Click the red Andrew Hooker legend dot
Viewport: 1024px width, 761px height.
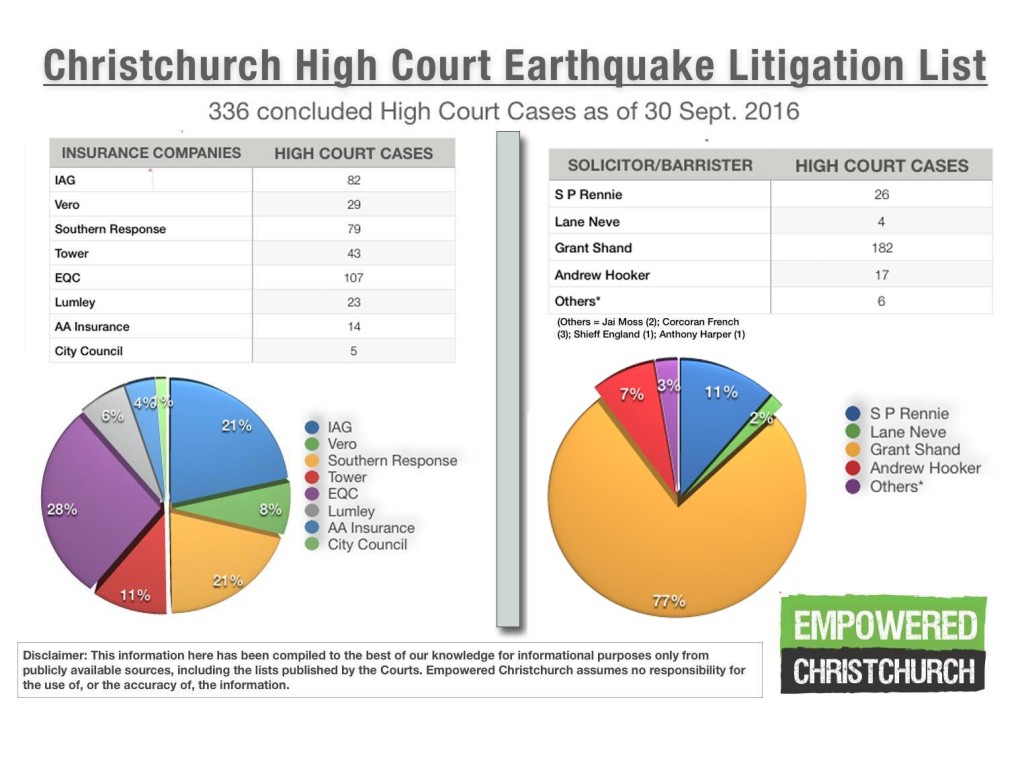852,468
